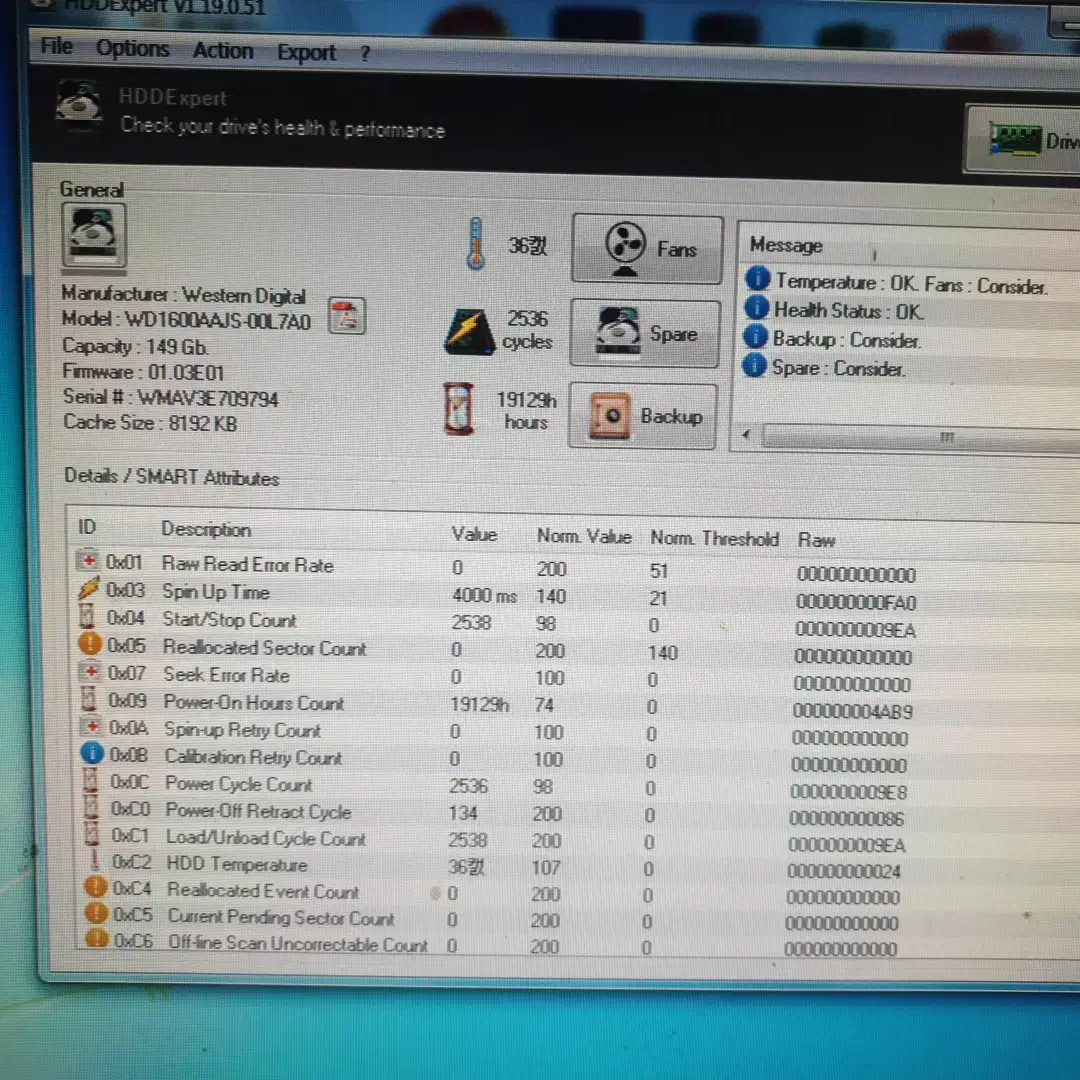Click the raw value 00000000FA0
Image resolution: width=1080 pixels, height=1080 pixels.
click(855, 602)
